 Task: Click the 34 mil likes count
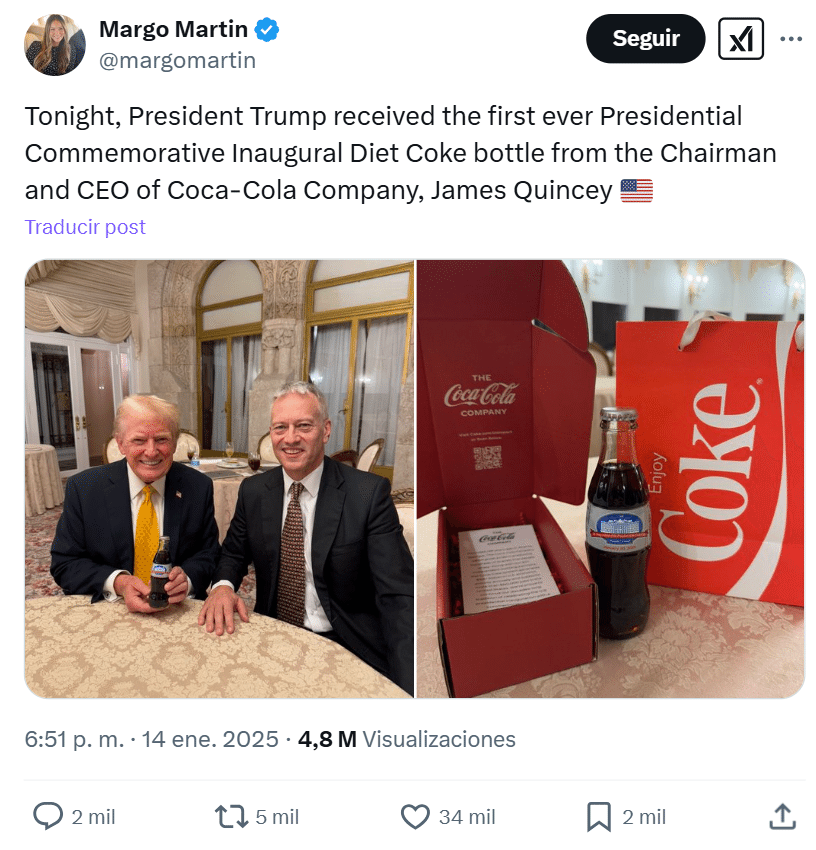tap(467, 816)
